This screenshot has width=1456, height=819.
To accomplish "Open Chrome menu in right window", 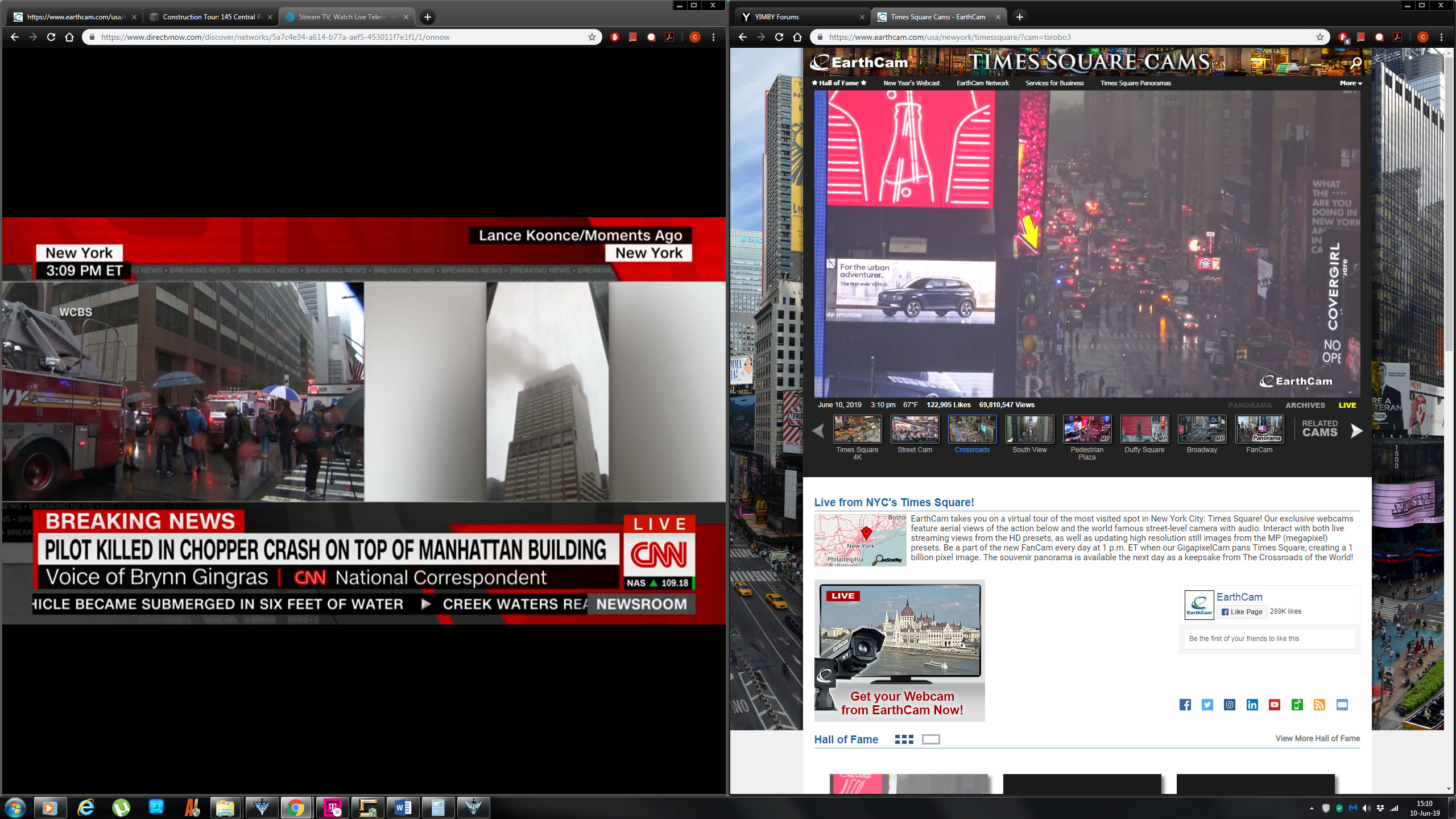I will (1441, 37).
